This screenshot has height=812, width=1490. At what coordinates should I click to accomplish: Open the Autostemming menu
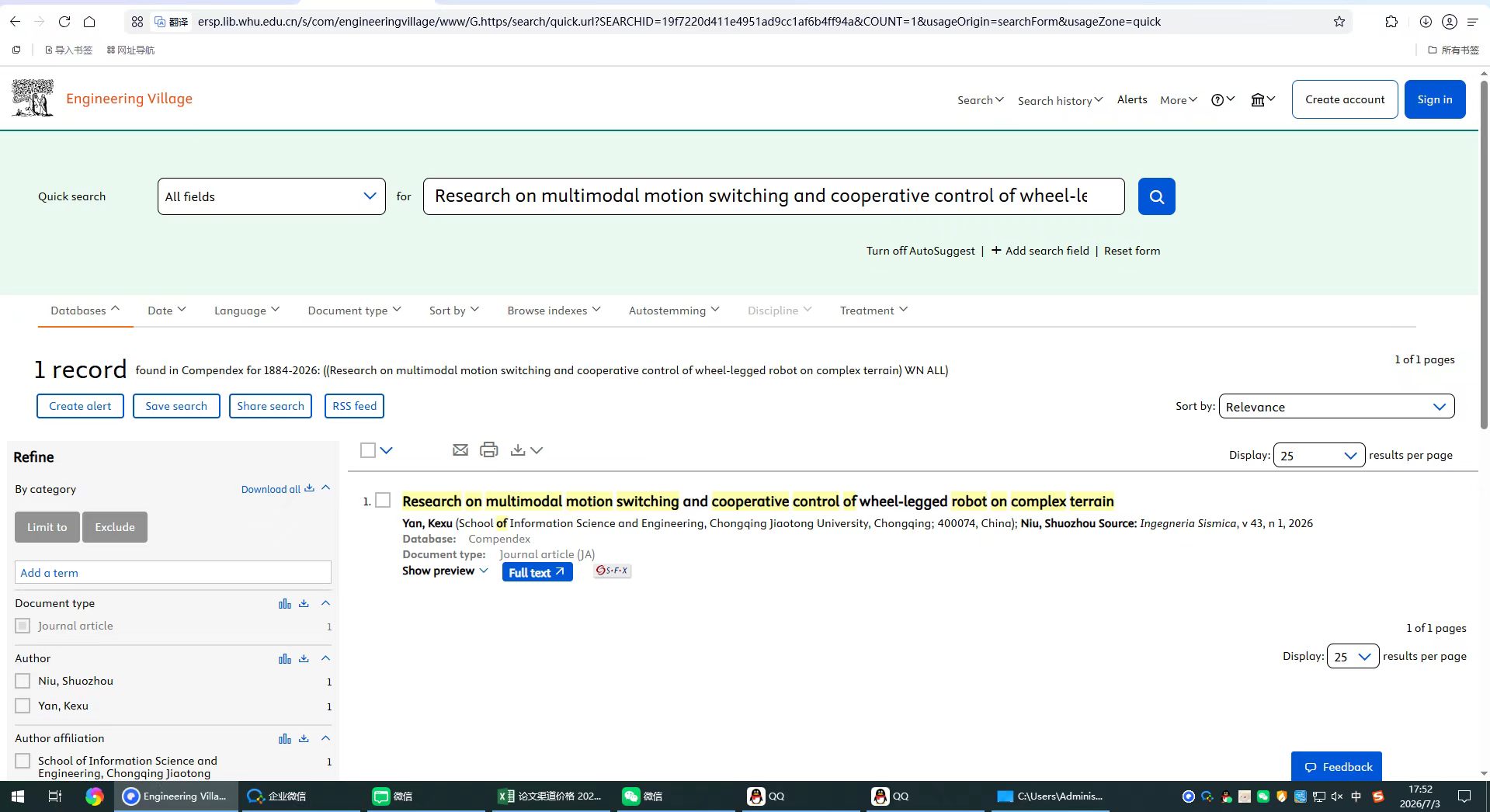click(674, 311)
